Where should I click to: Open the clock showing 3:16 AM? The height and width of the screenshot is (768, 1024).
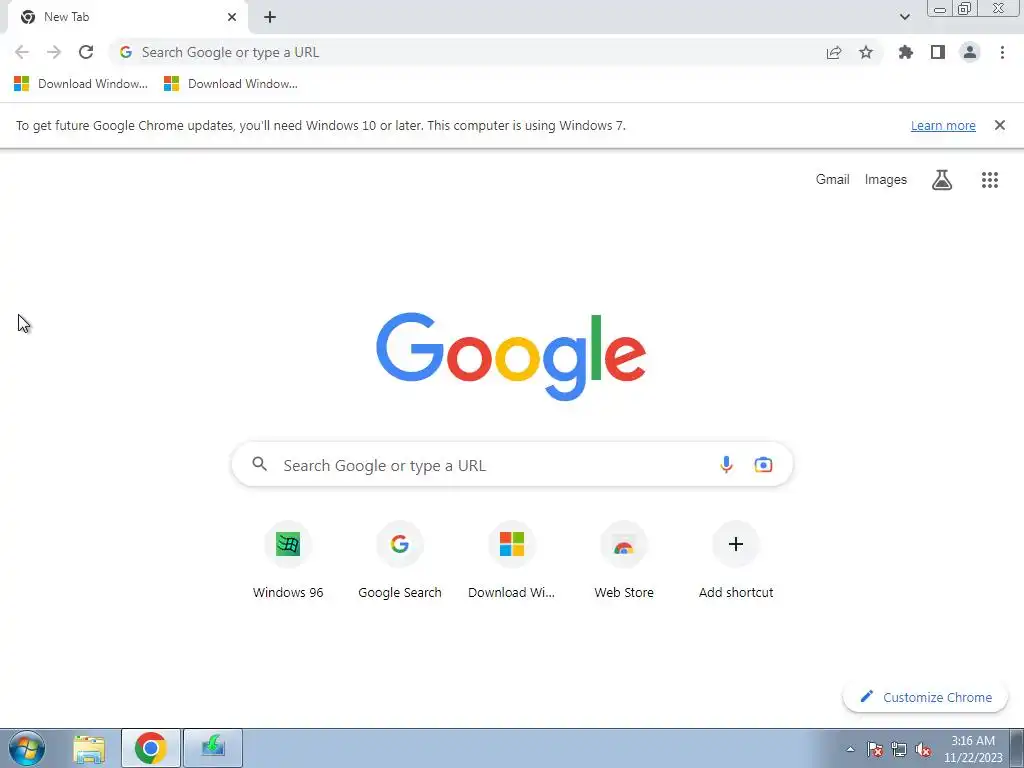(x=973, y=749)
